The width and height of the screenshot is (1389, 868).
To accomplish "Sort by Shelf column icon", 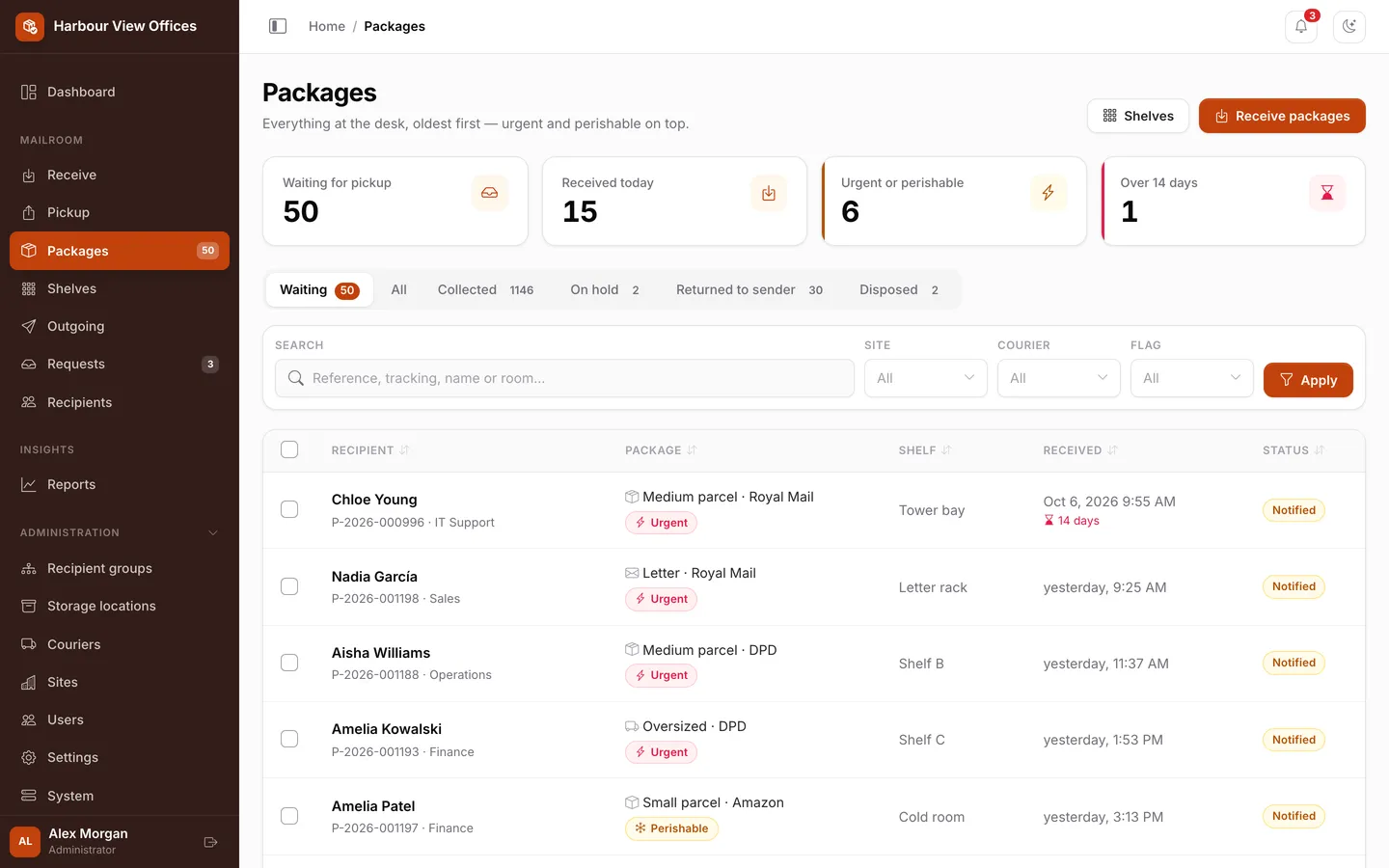I will 946,450.
